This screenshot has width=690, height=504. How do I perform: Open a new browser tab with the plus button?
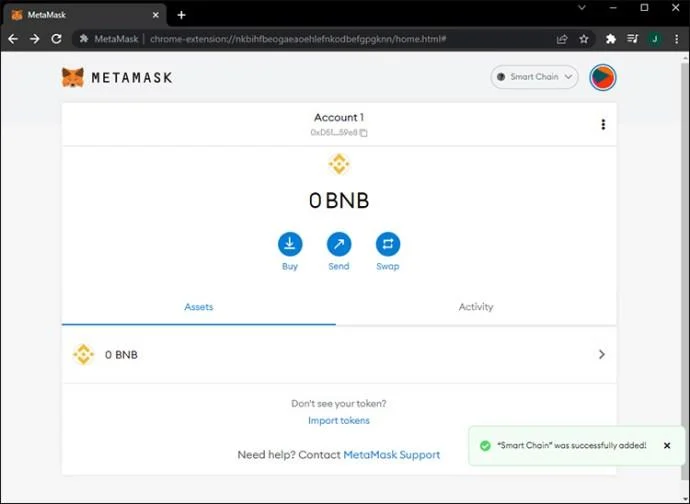pyautogui.click(x=181, y=15)
